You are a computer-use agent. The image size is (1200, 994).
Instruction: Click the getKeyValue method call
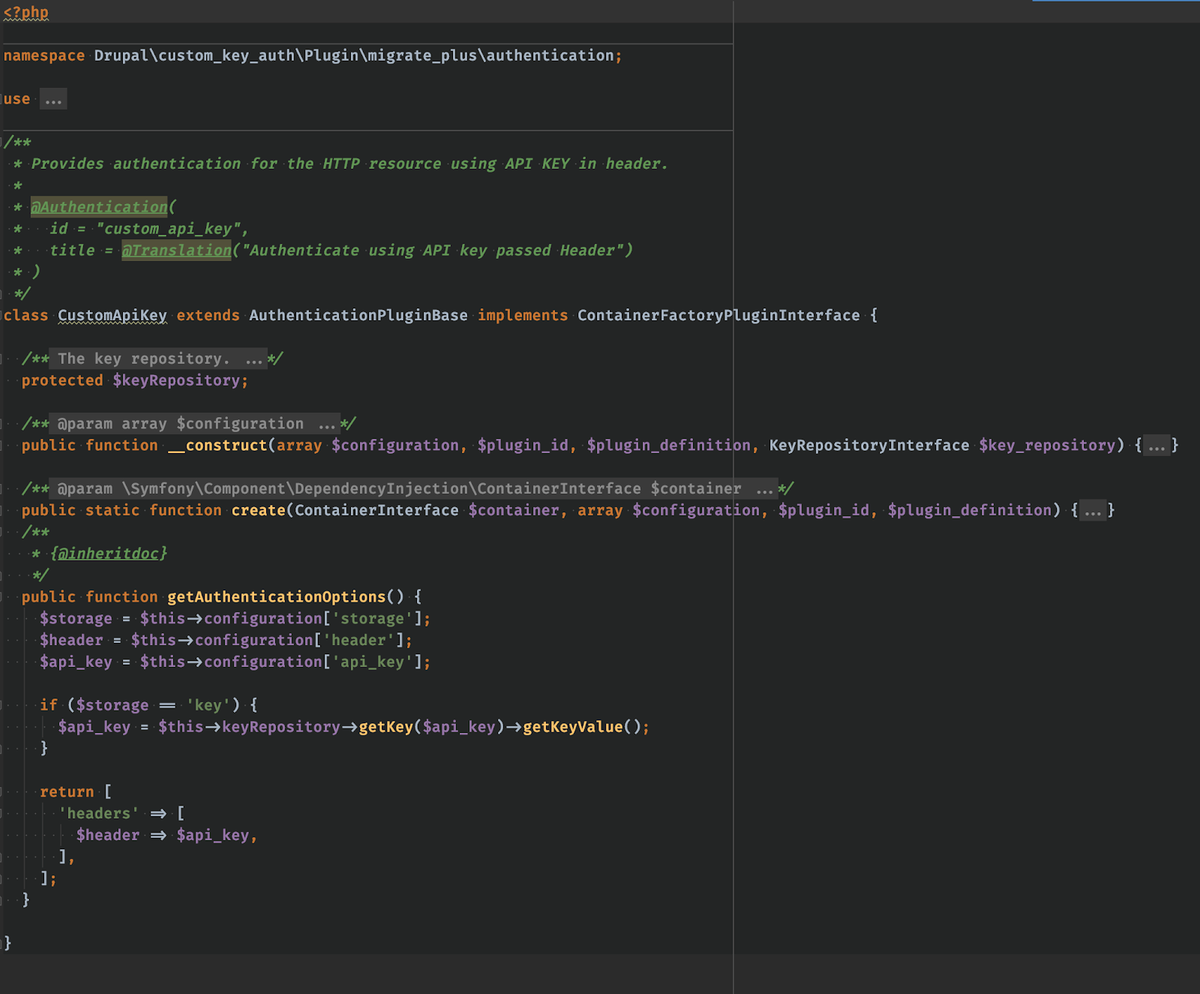point(572,727)
